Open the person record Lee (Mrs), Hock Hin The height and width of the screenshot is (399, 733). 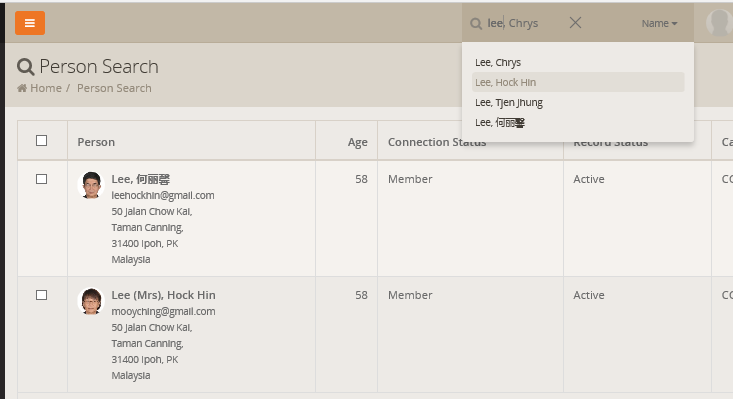[x=163, y=295]
